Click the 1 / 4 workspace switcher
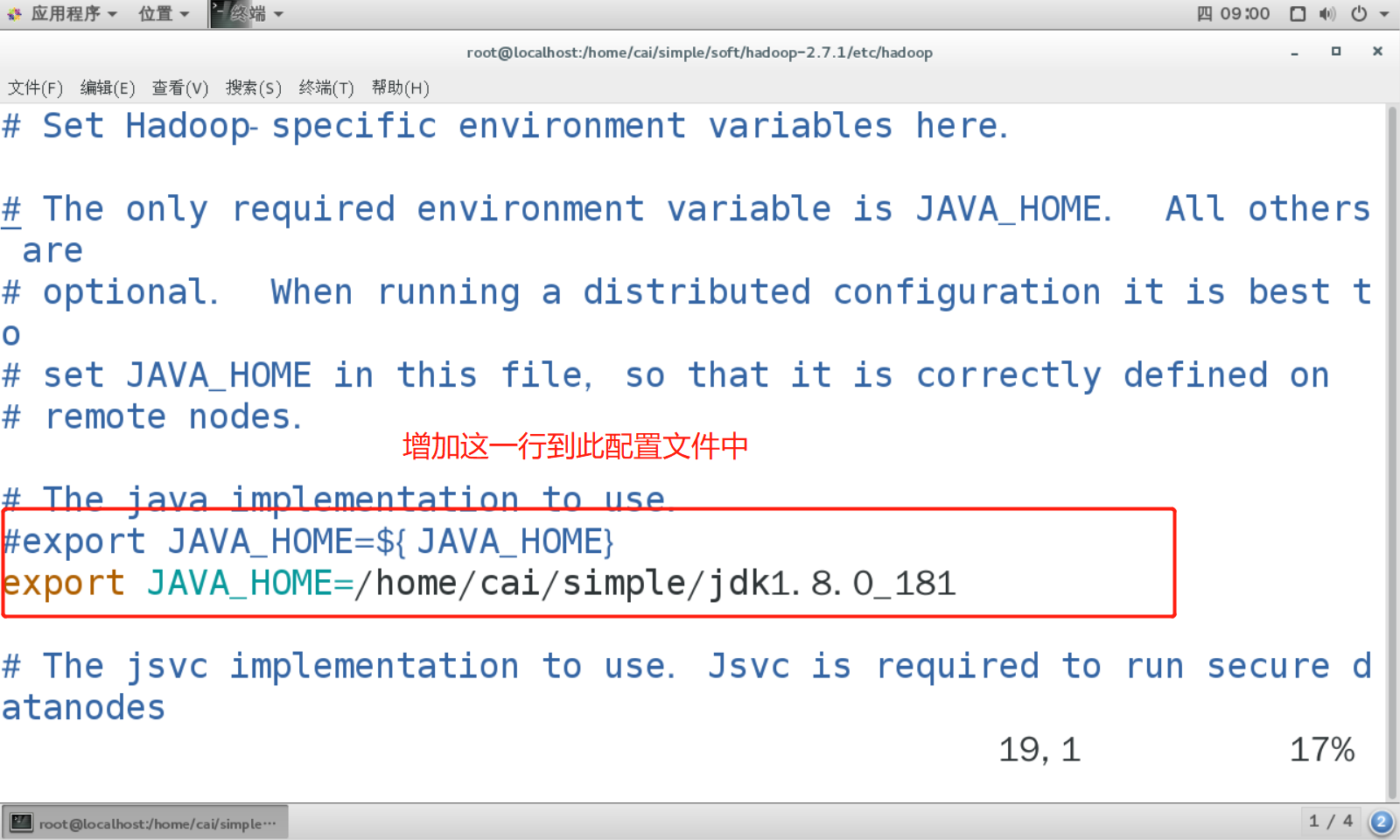The height and width of the screenshot is (840, 1400). [1331, 822]
